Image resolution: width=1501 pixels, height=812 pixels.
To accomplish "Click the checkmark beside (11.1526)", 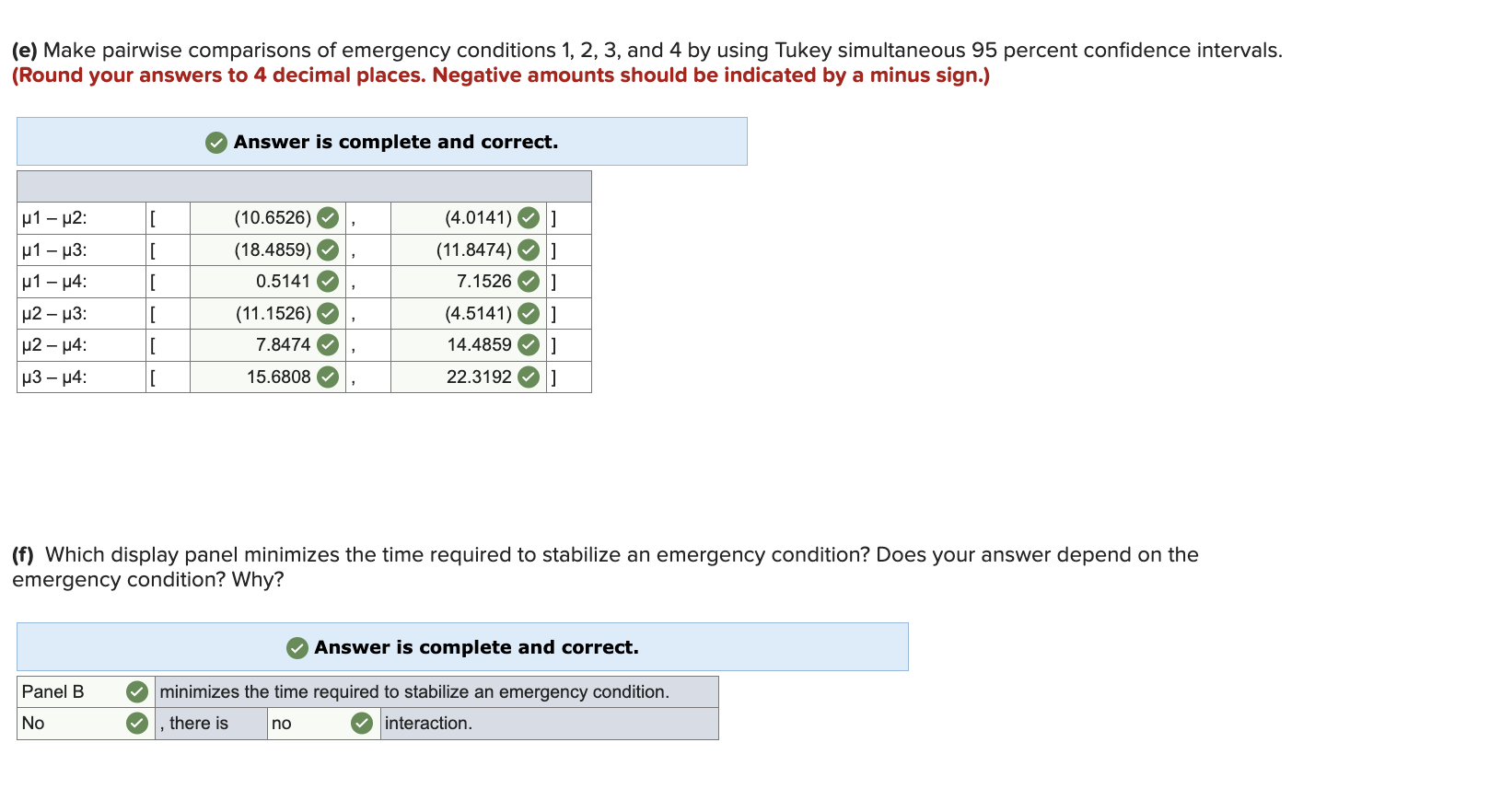I will [329, 313].
